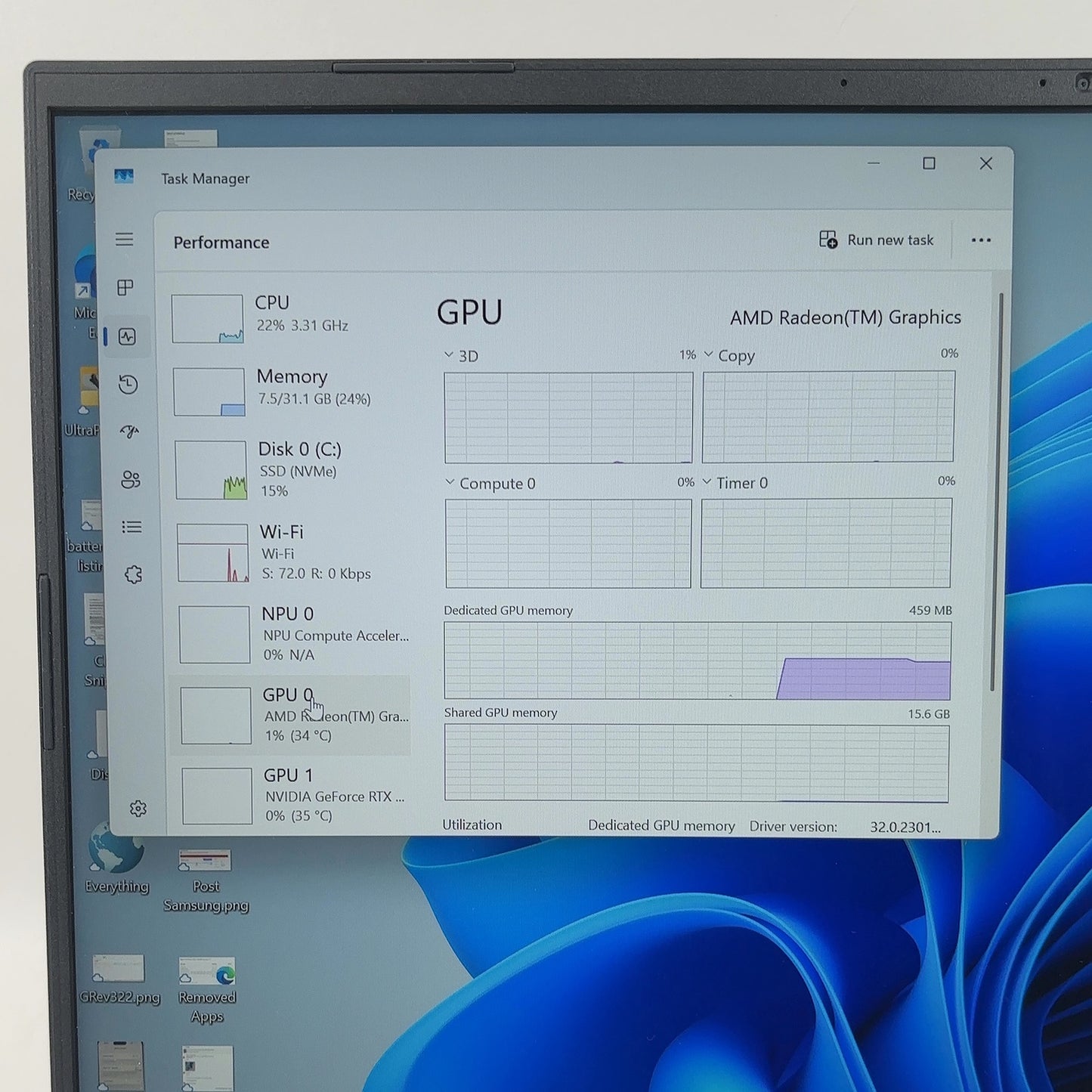
Task: Click the Memory mini graph thumbnail
Action: pos(209,392)
